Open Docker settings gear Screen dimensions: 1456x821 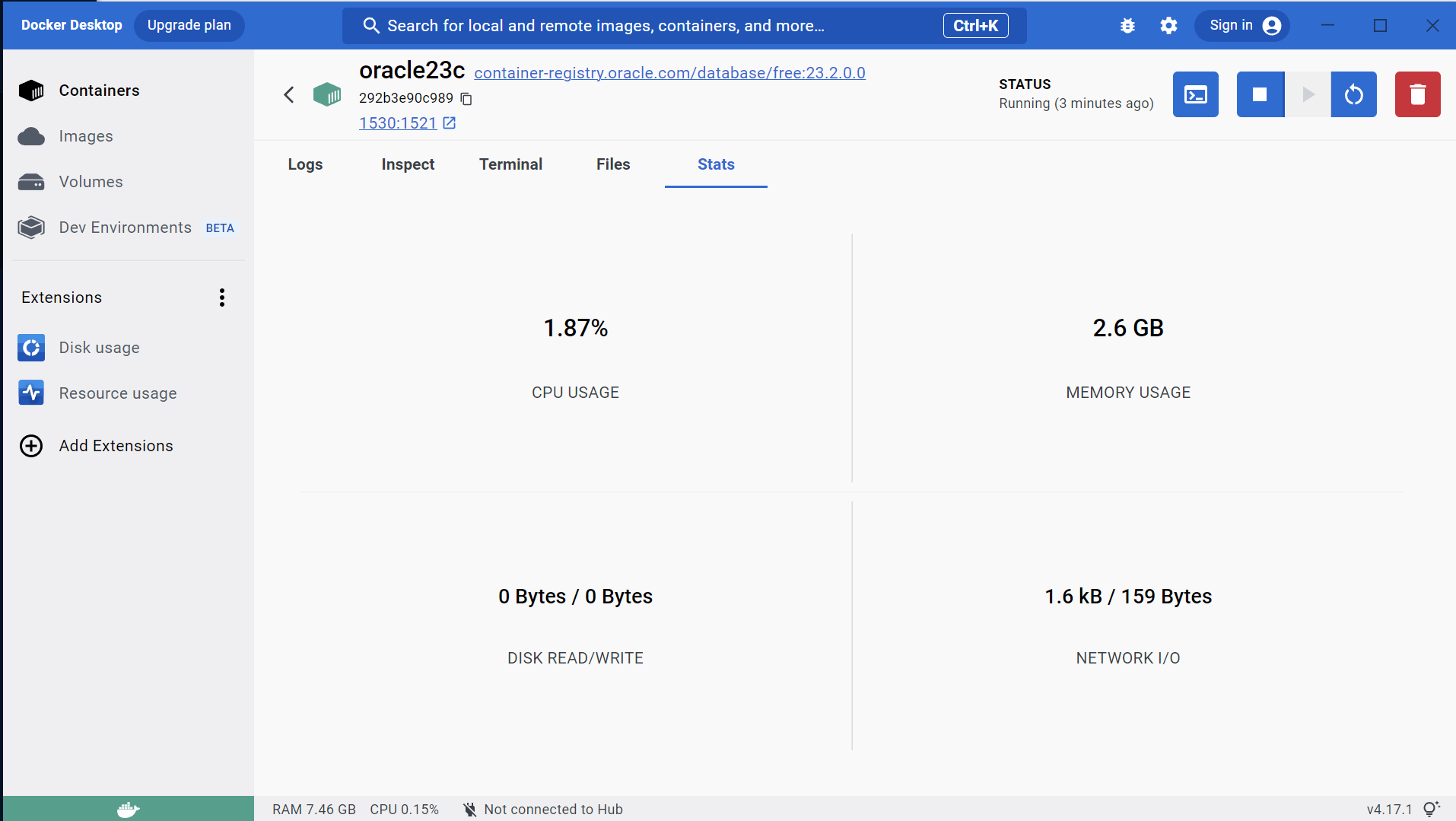tap(1168, 26)
